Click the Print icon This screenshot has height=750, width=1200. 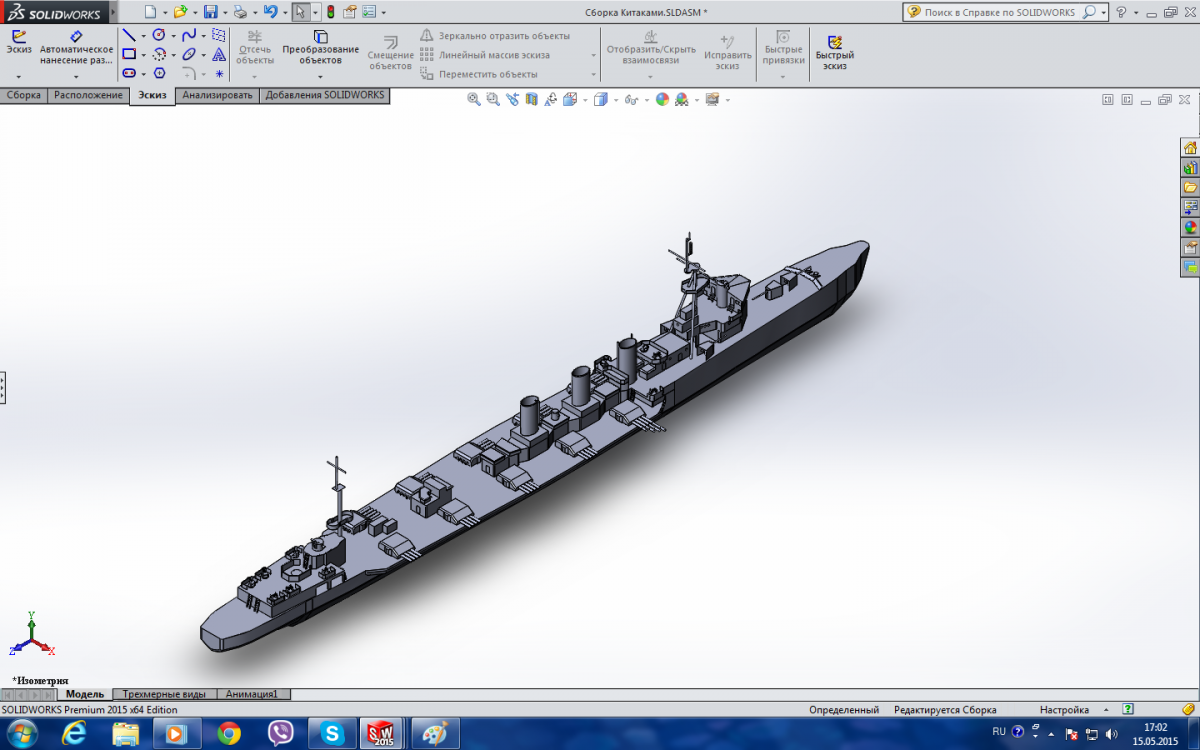pyautogui.click(x=240, y=12)
